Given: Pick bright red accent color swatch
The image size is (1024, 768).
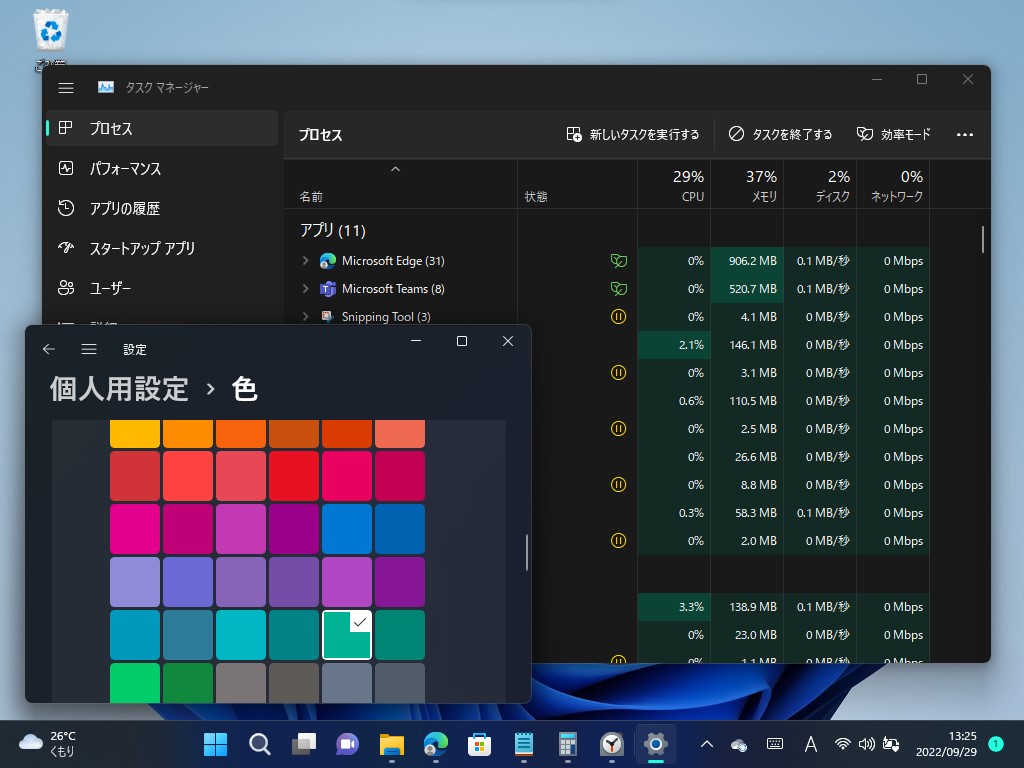Looking at the screenshot, I should click(x=294, y=476).
